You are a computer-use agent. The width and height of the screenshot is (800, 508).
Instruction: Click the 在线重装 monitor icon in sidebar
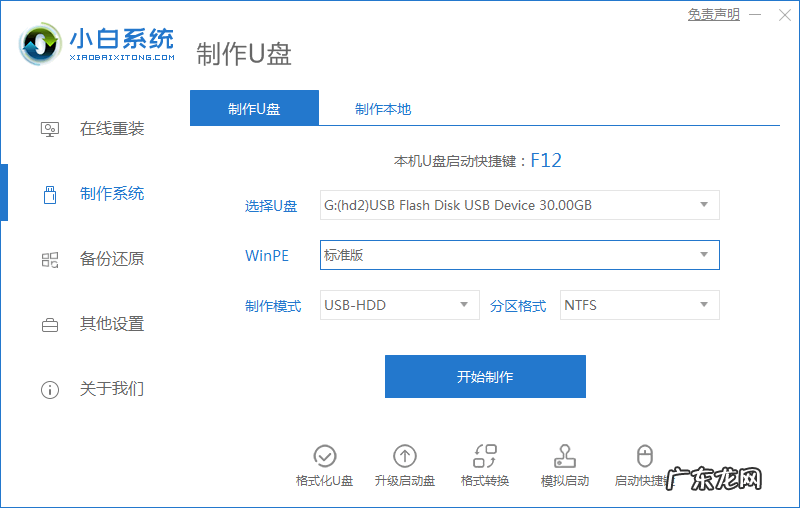coord(50,129)
